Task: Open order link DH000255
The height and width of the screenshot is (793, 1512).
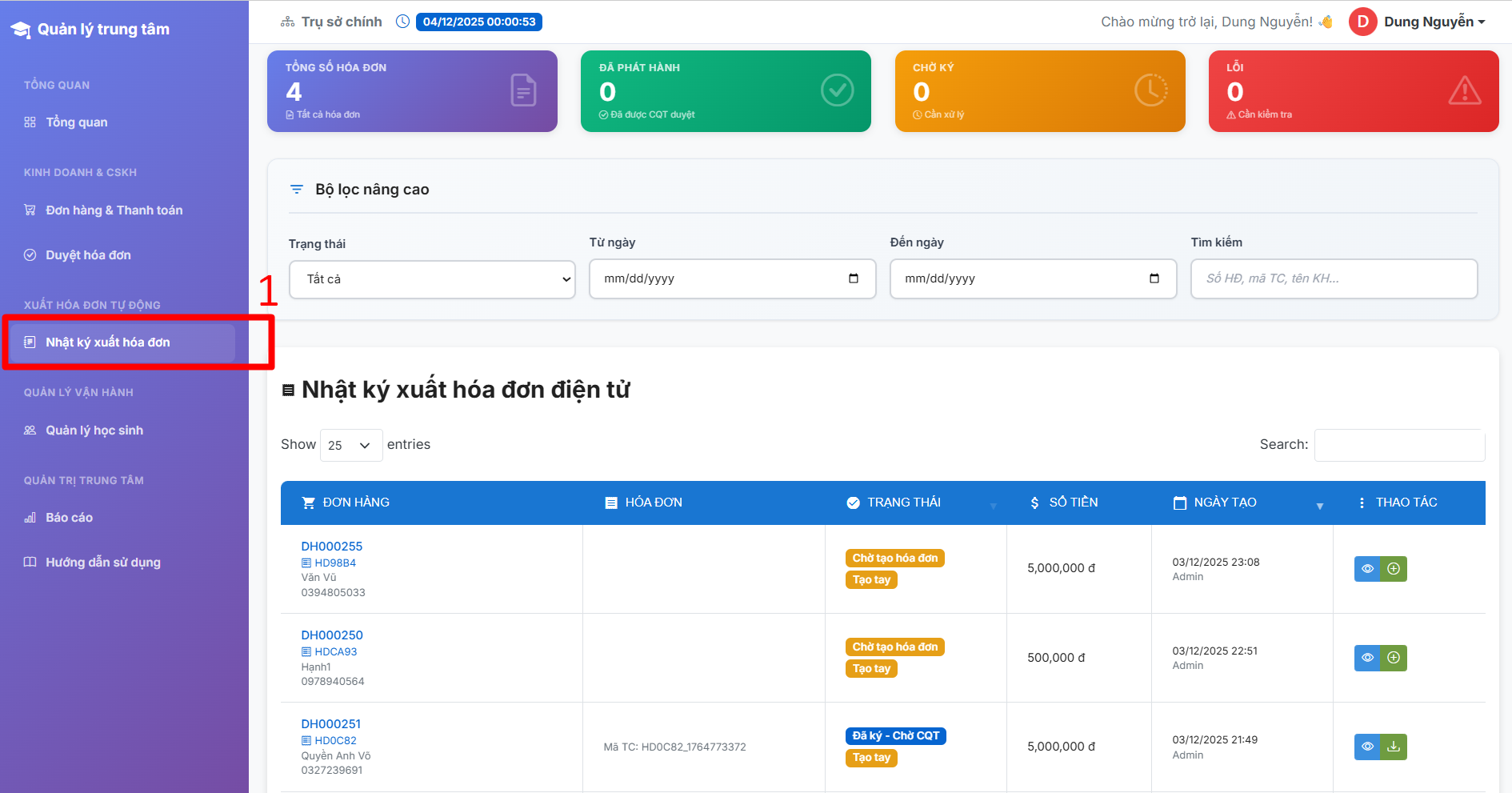Action: (331, 546)
